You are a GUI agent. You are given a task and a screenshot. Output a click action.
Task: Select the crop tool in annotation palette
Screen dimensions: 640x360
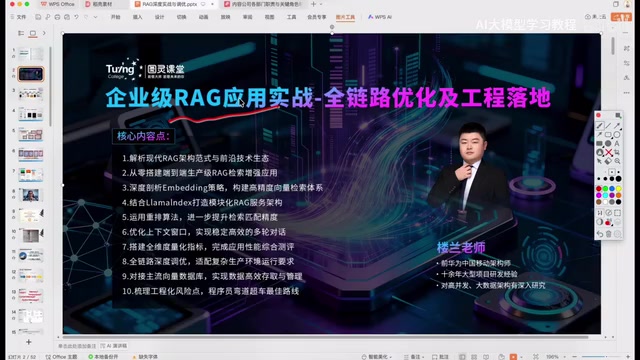[617, 152]
